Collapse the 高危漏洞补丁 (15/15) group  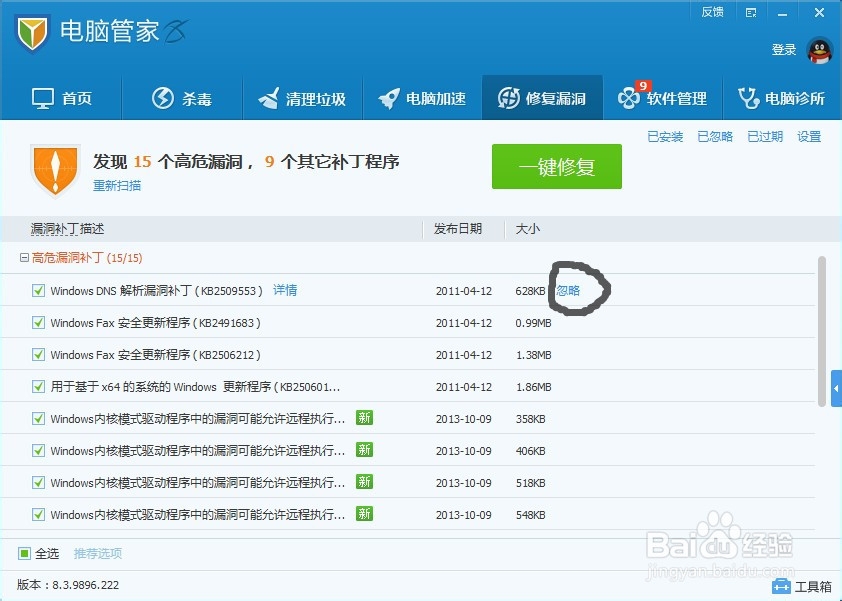tap(24, 258)
